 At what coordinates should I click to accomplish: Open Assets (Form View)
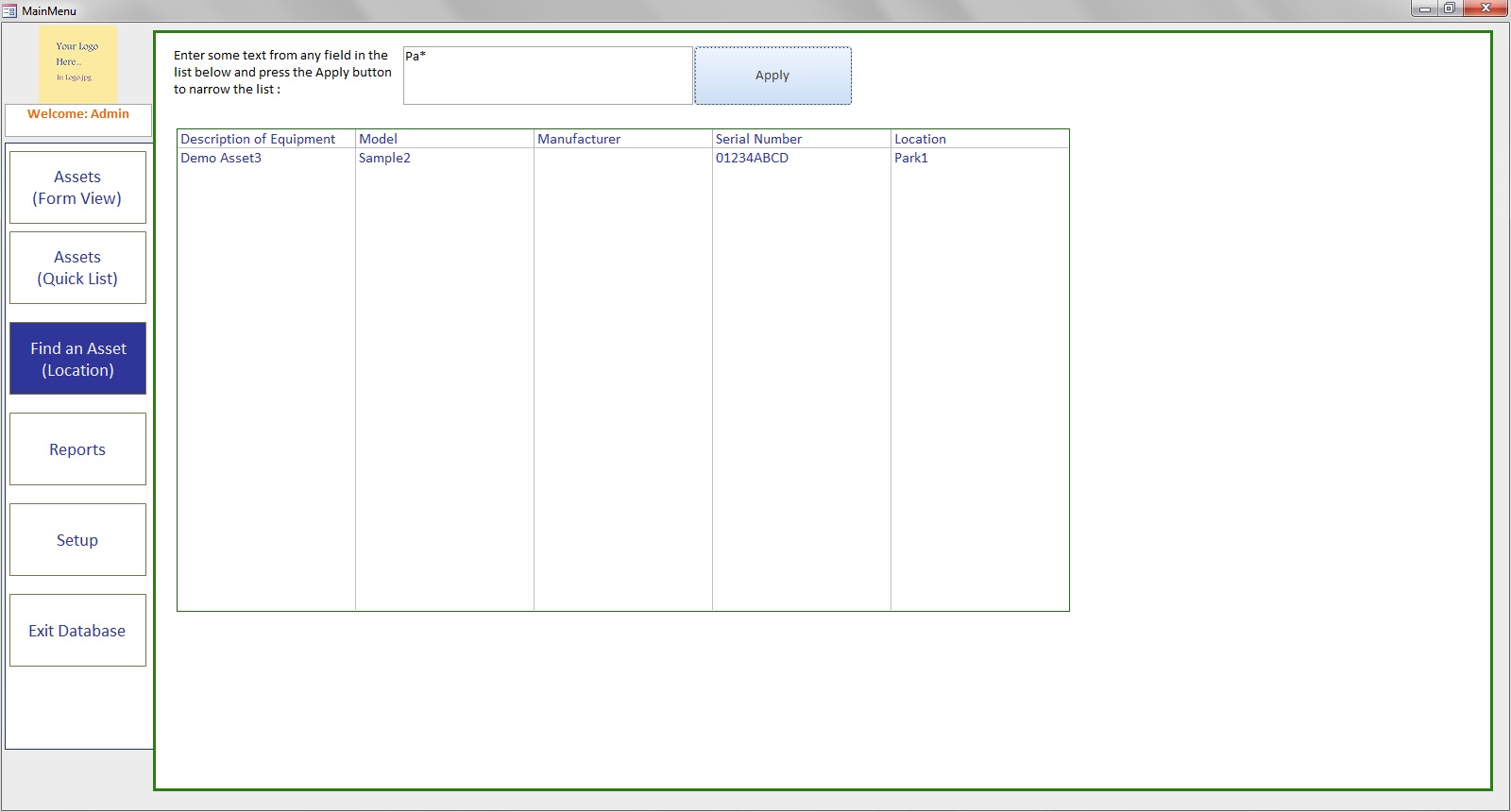pyautogui.click(x=77, y=188)
